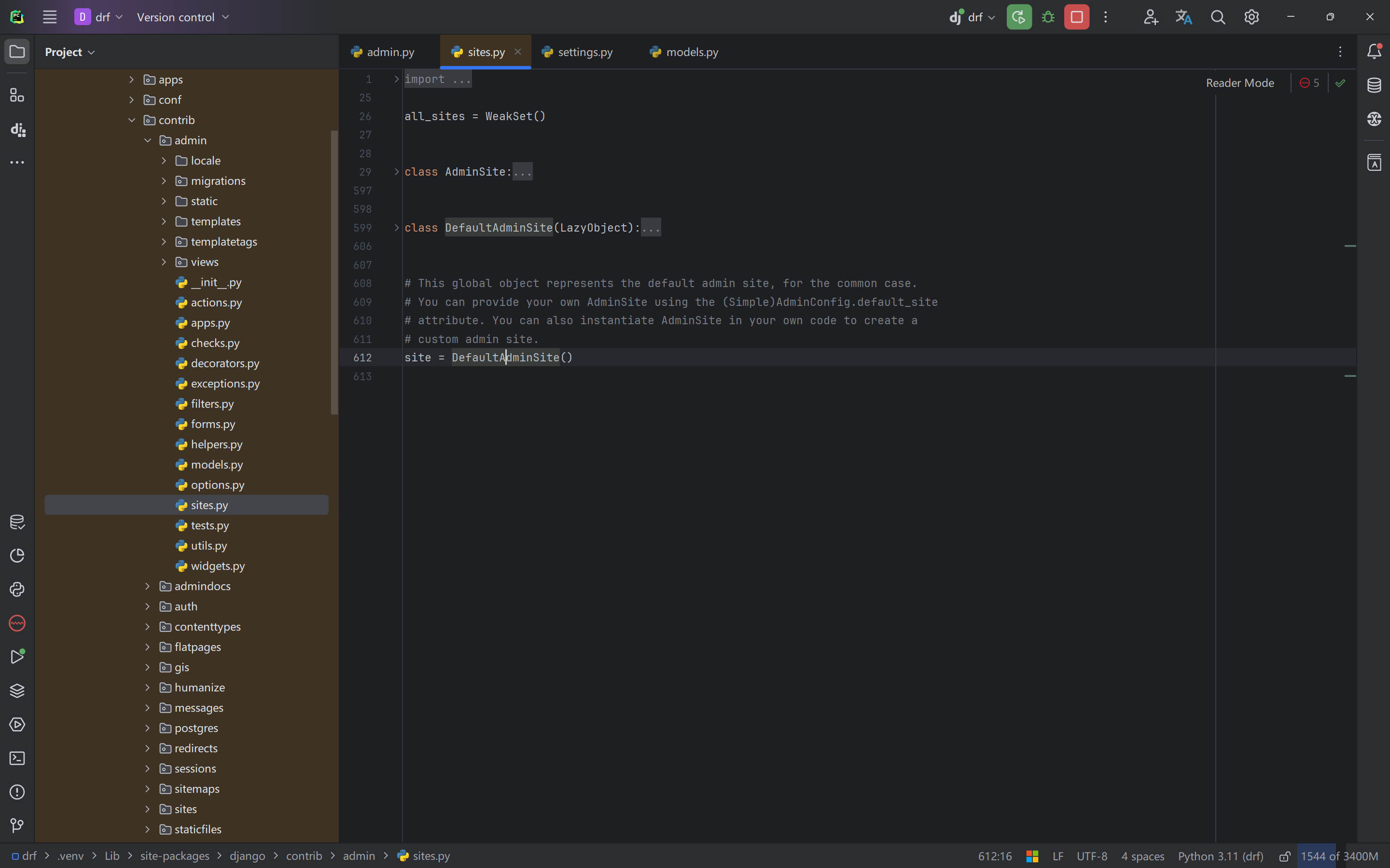Open the Version control dropdown

tap(182, 17)
